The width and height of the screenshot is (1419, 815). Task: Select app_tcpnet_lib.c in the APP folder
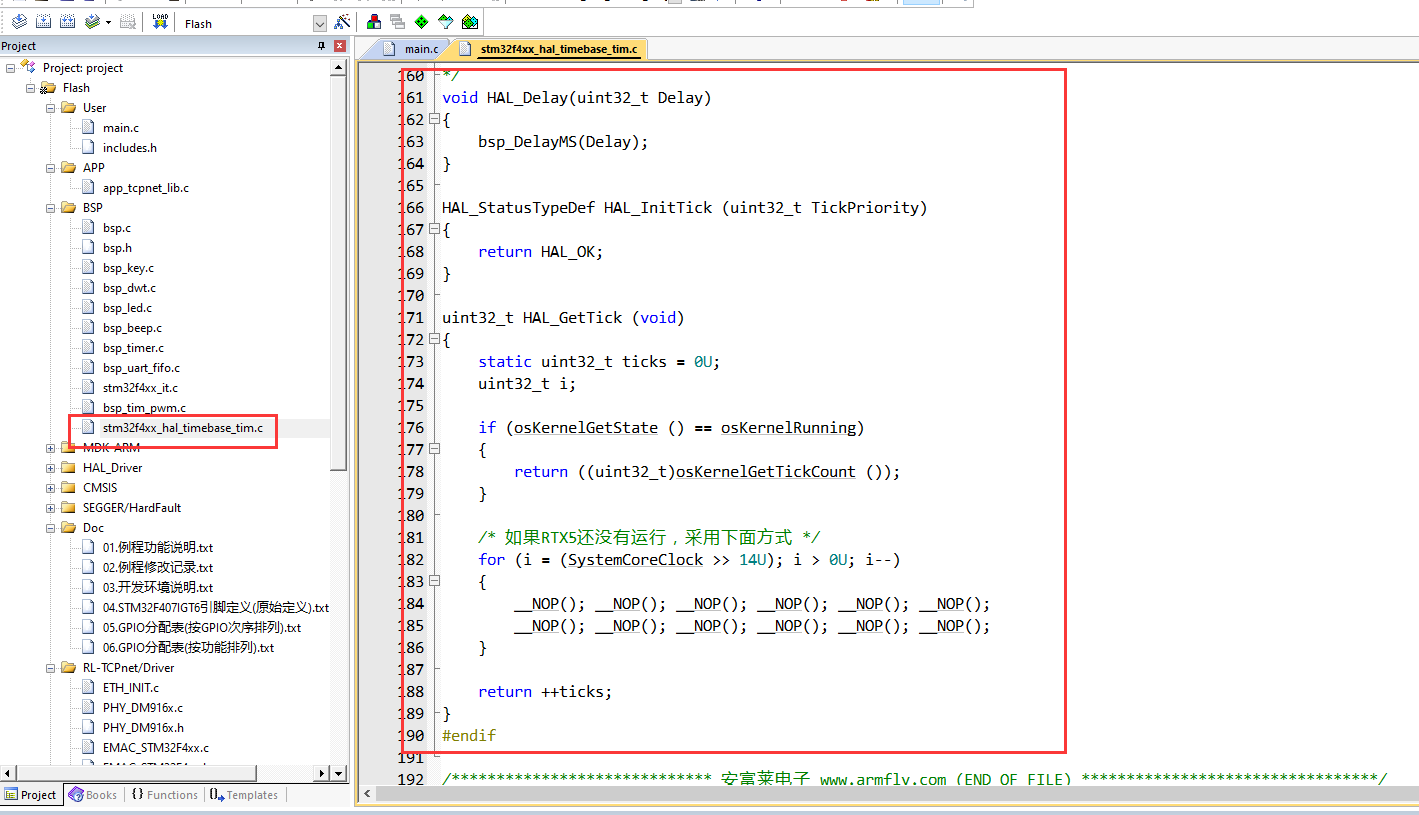145,188
